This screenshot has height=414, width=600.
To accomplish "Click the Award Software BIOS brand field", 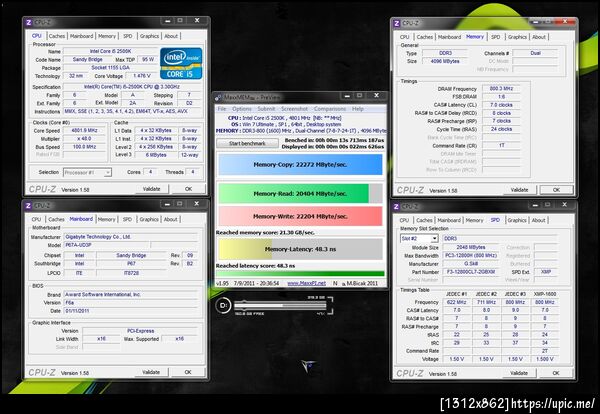I will coord(130,295).
